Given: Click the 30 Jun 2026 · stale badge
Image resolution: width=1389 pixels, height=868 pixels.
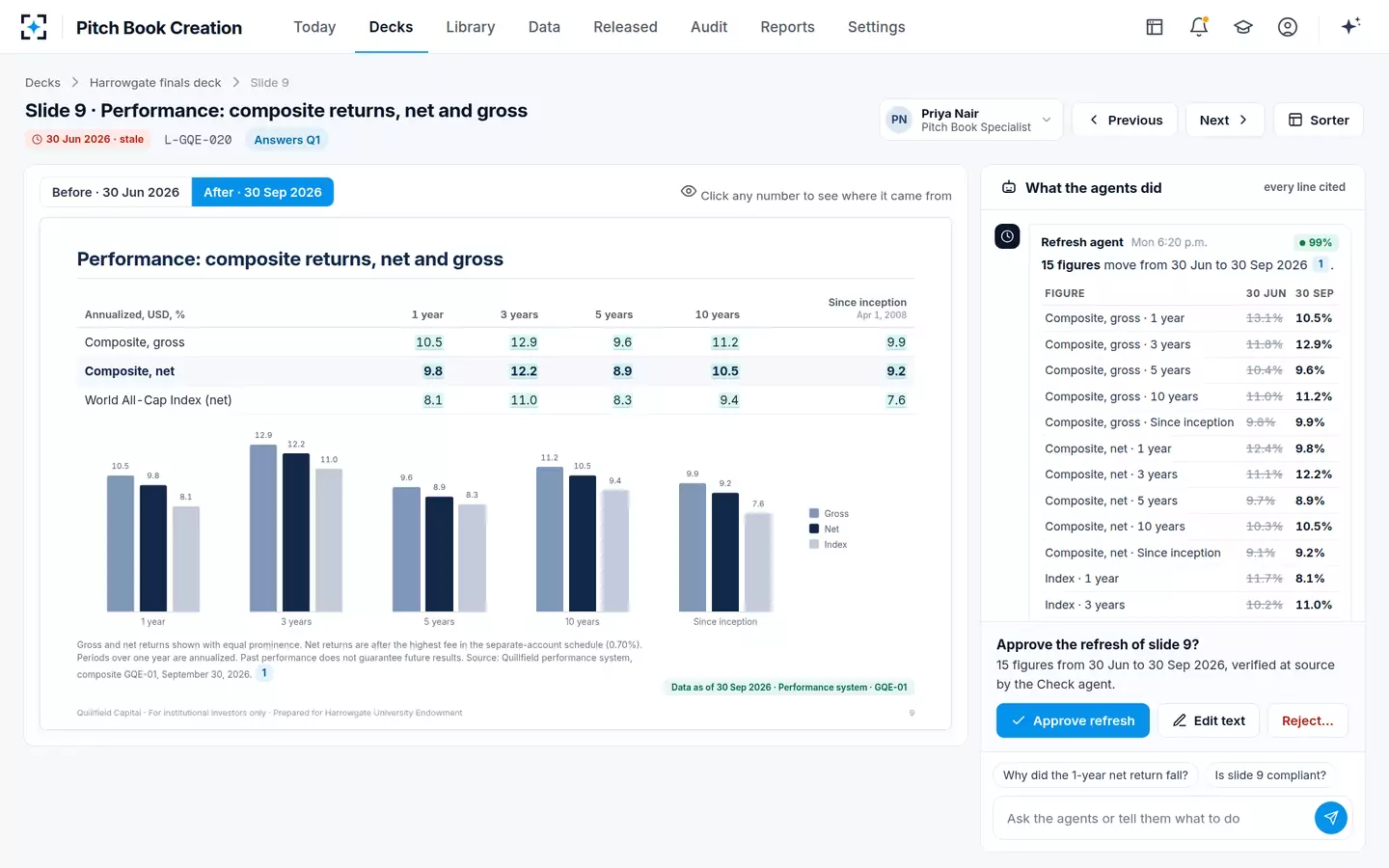Looking at the screenshot, I should click(88, 140).
